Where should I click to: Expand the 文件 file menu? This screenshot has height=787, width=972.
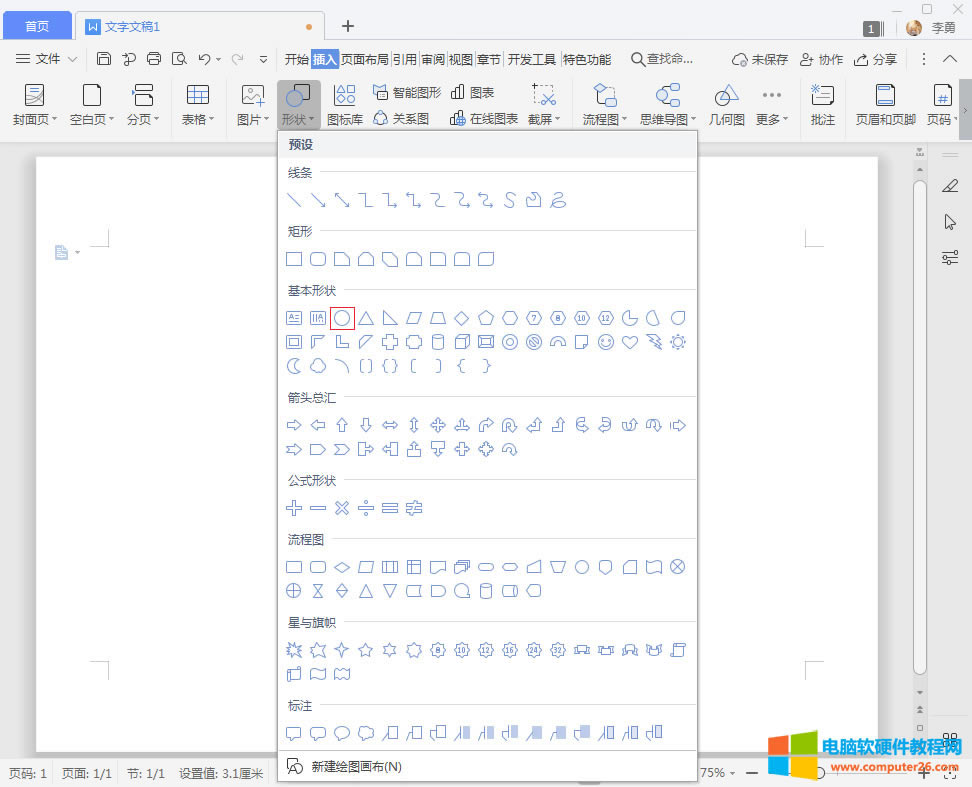click(x=47, y=59)
